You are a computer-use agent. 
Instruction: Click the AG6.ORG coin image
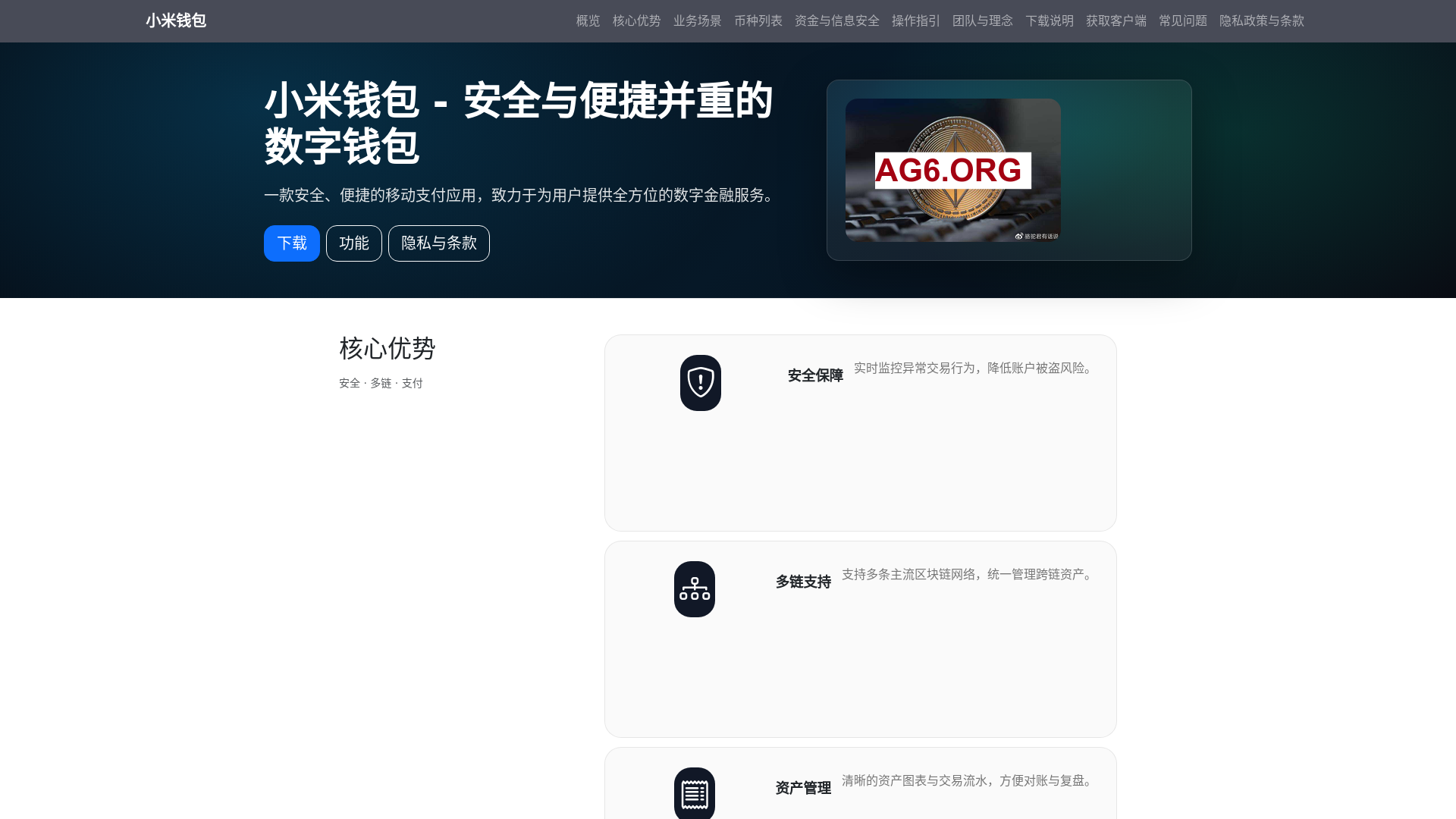(x=953, y=170)
